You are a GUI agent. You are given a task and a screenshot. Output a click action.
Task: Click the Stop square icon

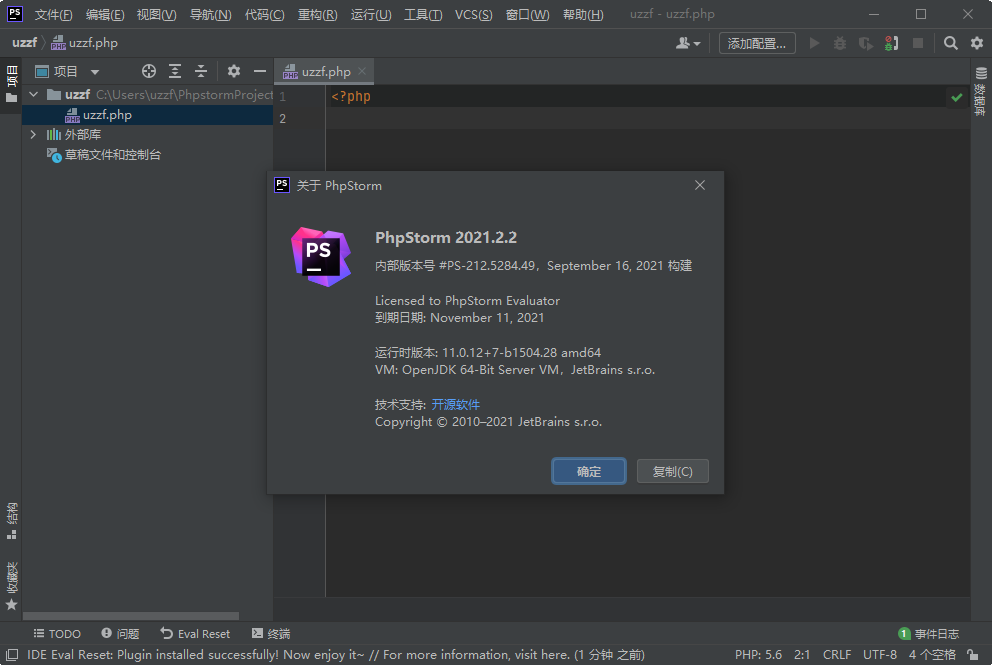pyautogui.click(x=917, y=43)
